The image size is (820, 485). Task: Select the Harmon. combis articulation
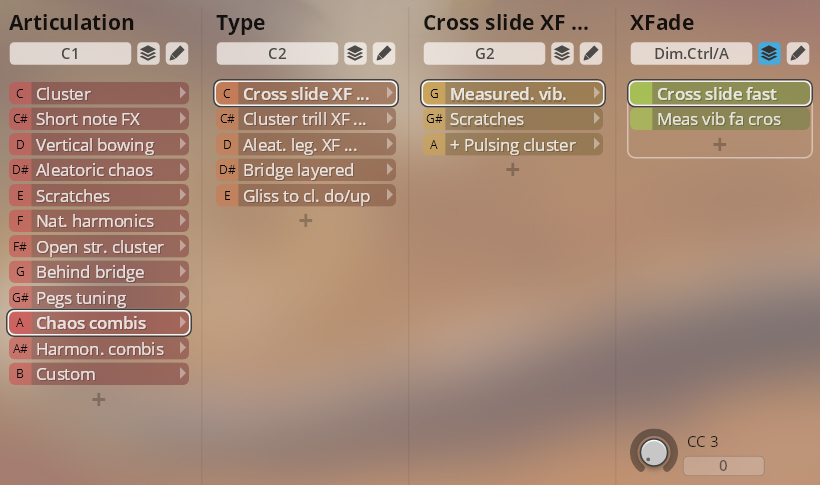99,348
